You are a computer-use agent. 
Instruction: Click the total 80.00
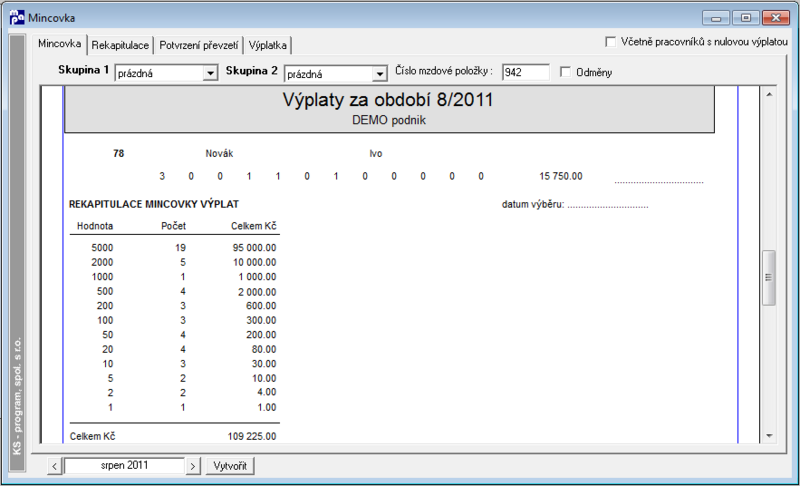point(264,349)
